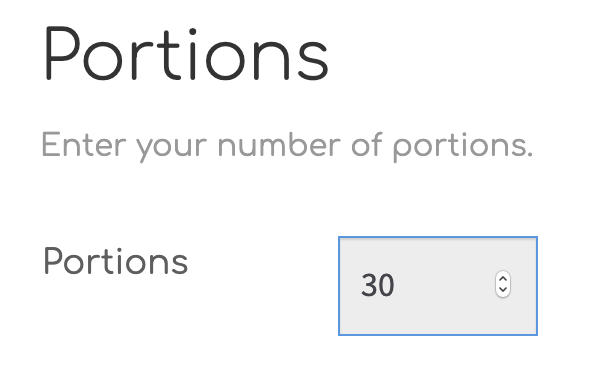Screen dimensions: 612x376
Task: Click the up arrow of Portions stepper
Action: [503, 279]
